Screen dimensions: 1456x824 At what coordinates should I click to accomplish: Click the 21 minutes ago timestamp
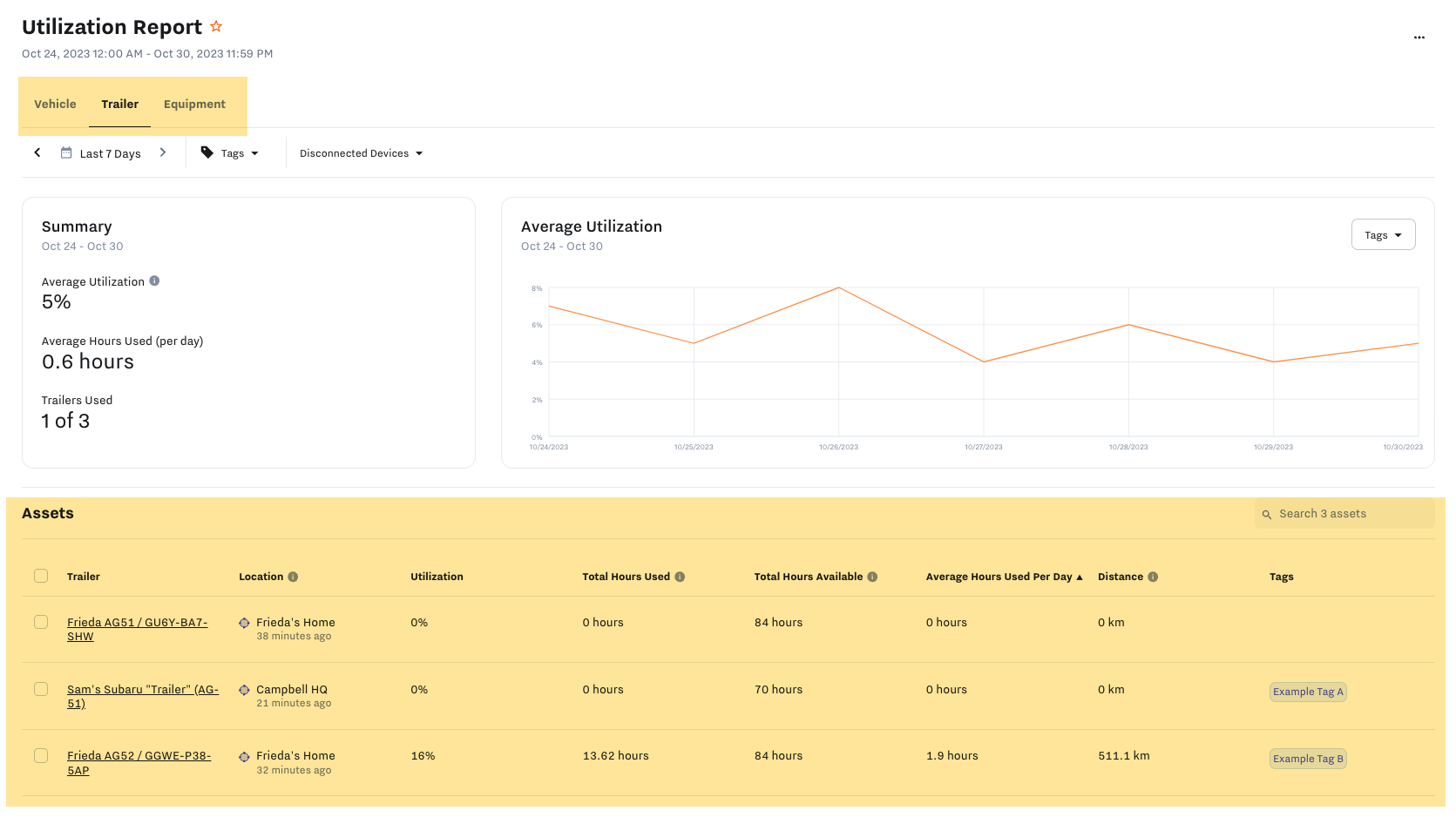click(x=294, y=704)
